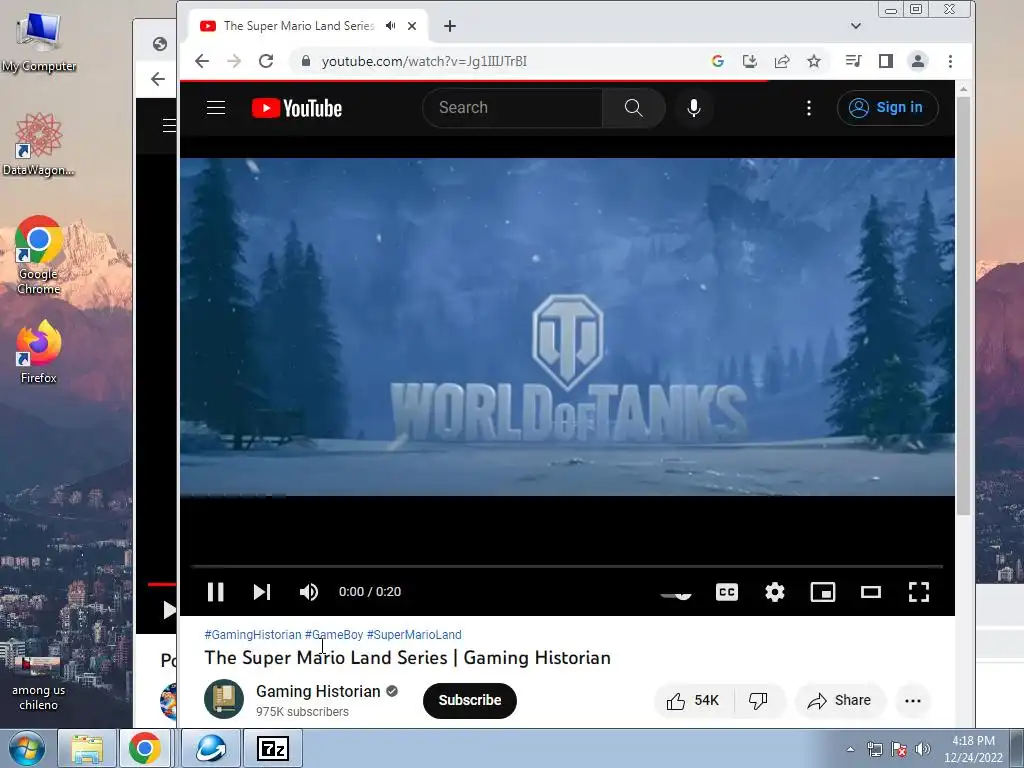1024x768 pixels.
Task: Open the #SuperMarioLand hashtag link
Action: click(414, 635)
